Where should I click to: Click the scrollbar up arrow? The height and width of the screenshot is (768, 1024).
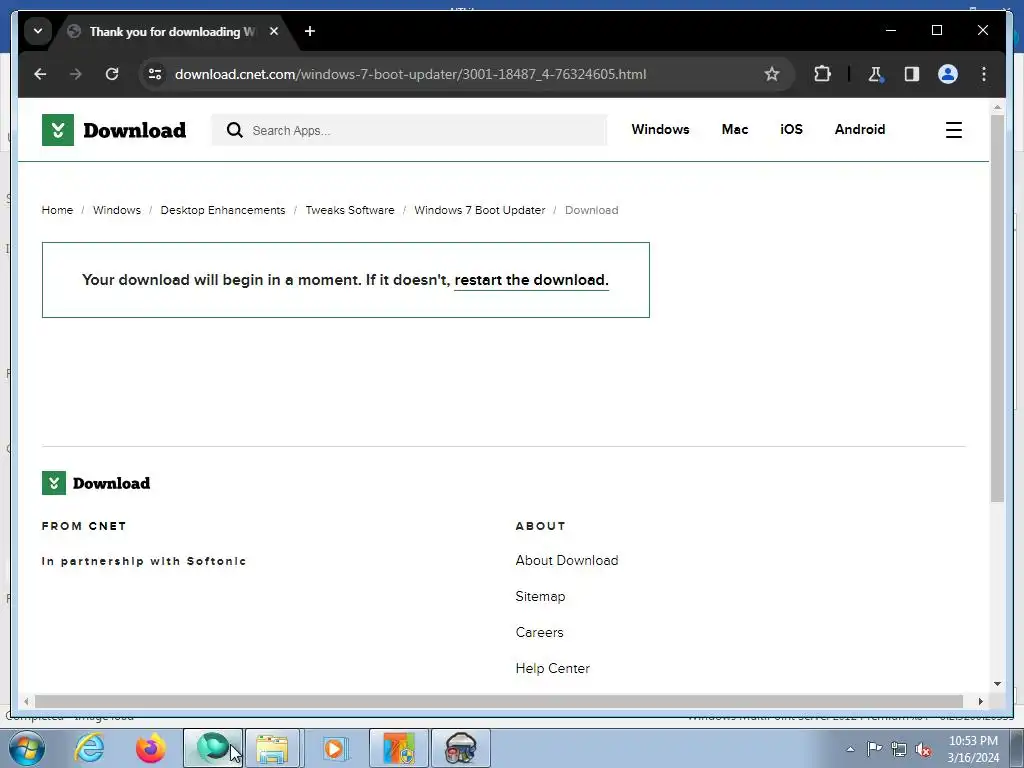coord(997,106)
